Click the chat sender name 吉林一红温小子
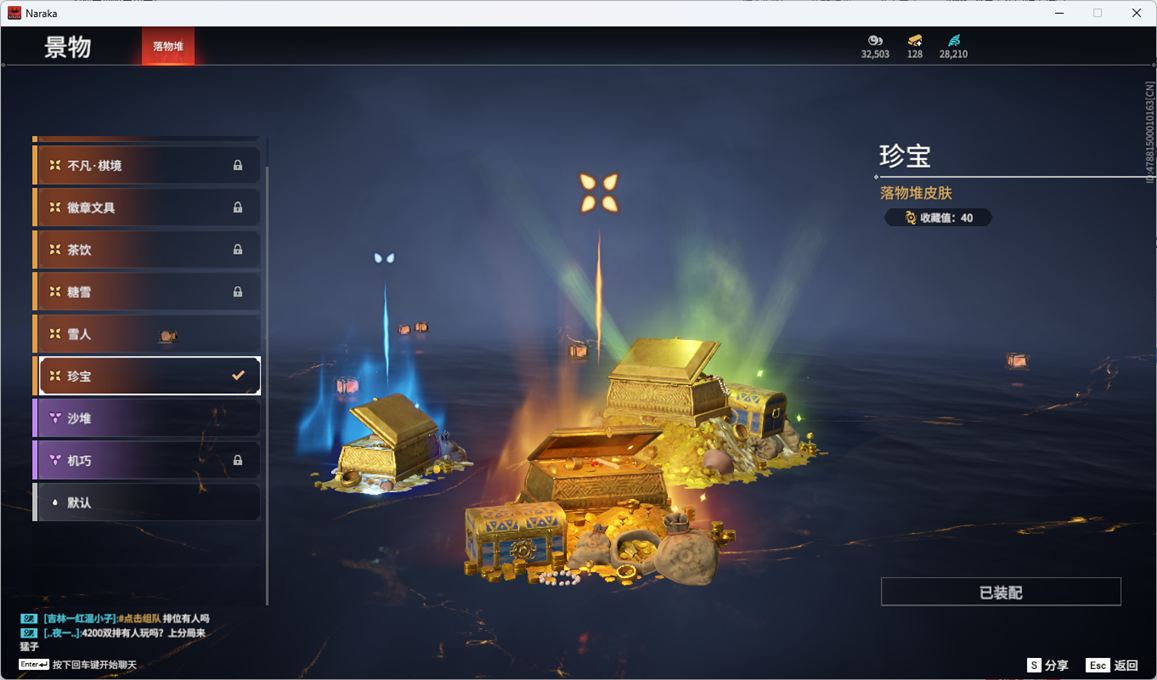This screenshot has width=1157, height=680. point(79,618)
